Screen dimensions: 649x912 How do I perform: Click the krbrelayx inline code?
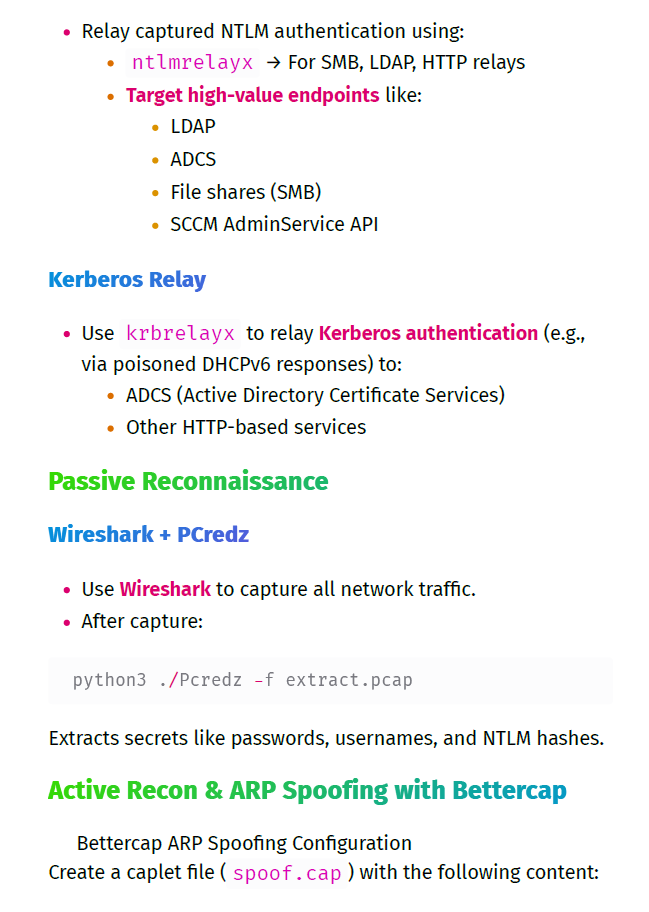[x=180, y=333]
